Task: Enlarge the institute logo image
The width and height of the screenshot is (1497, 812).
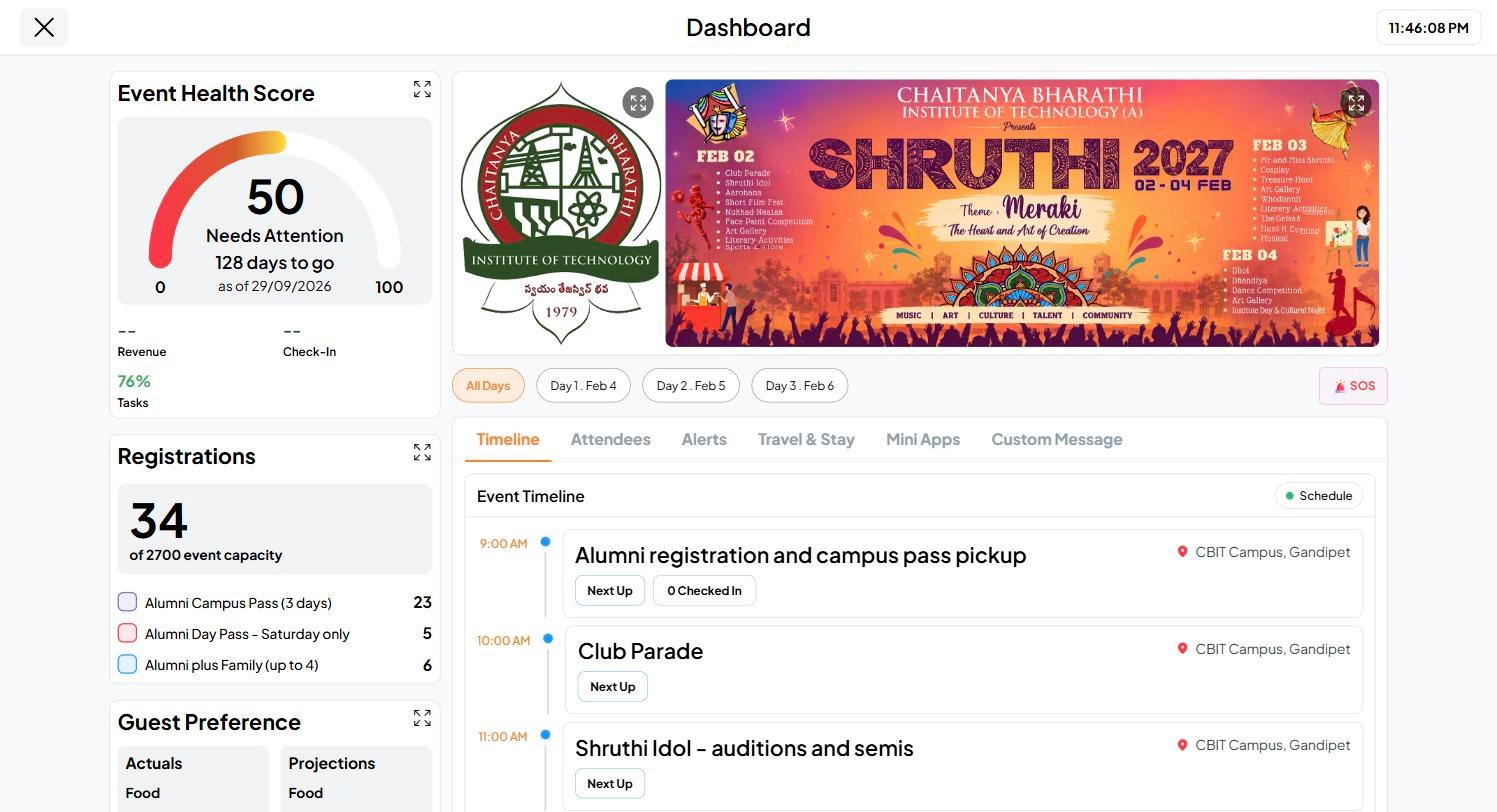Action: click(x=638, y=102)
